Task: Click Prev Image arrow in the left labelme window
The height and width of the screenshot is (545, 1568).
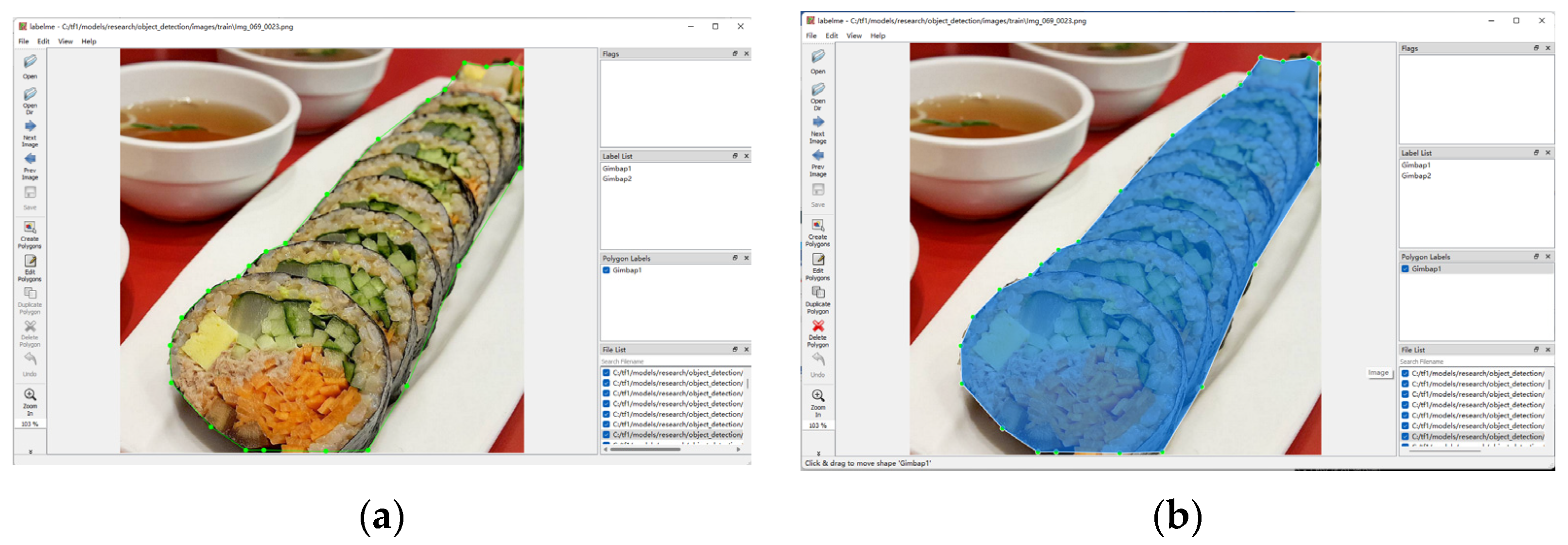Action: pos(30,159)
